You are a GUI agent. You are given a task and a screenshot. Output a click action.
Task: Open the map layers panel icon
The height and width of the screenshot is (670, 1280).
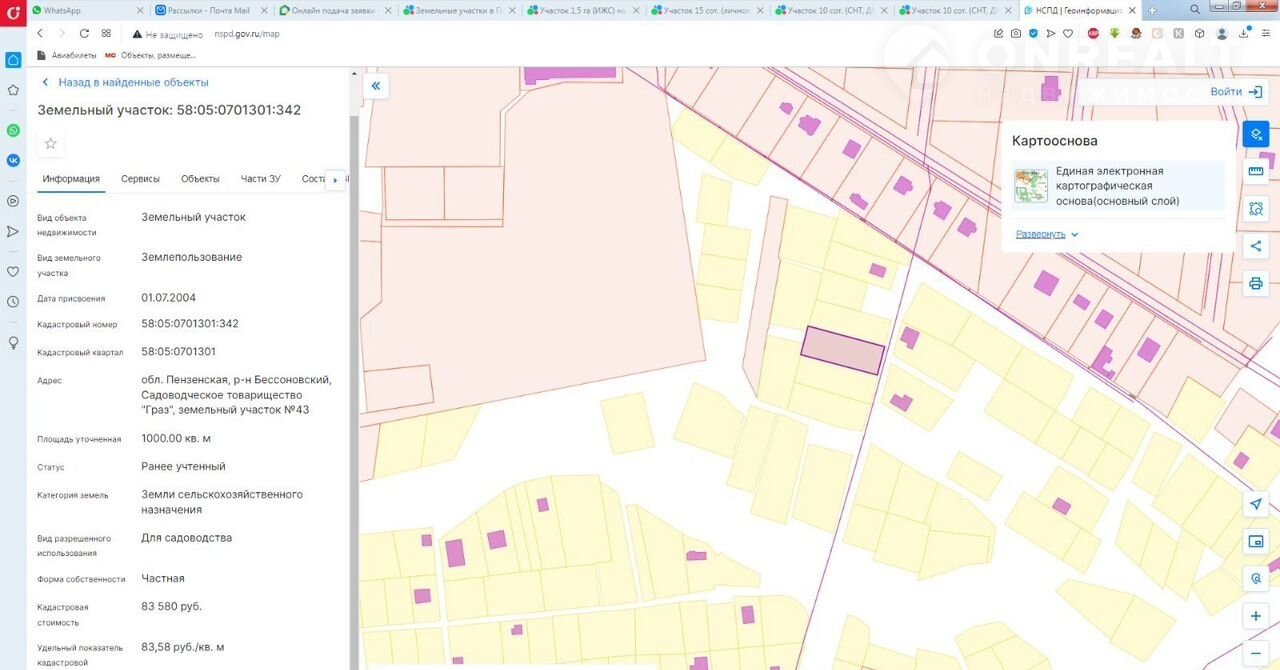[1256, 134]
